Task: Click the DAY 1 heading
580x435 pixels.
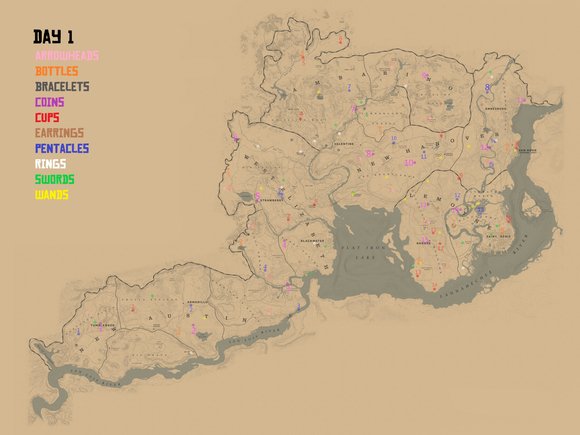Action: click(x=54, y=37)
